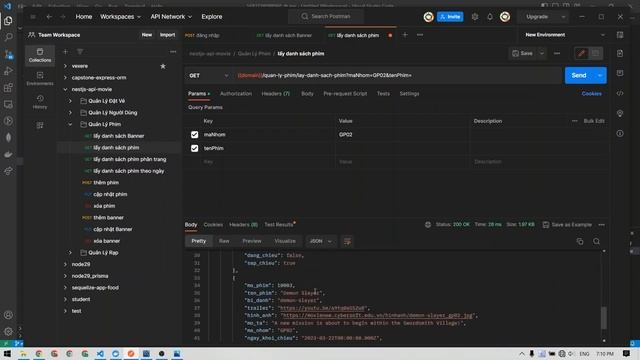
Task: Uncheck the maNhom query parameter
Action: tap(194, 135)
